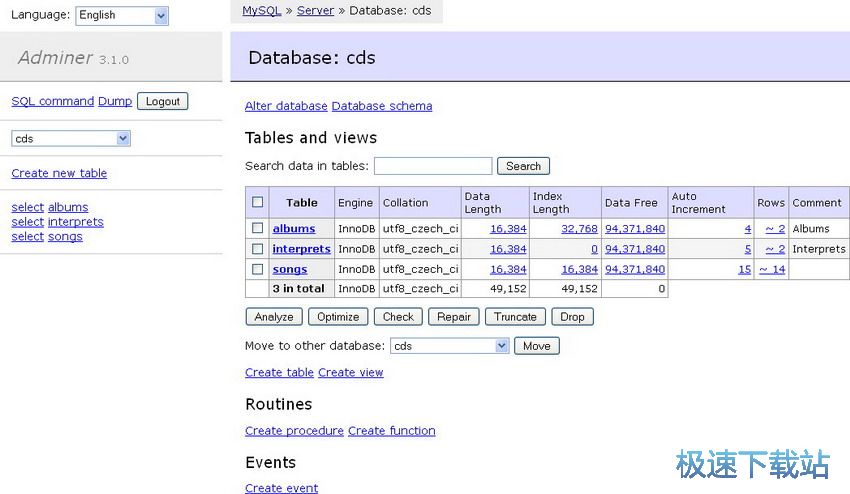Click songs Data Free value 94,371,840
Screen dimensions: 850x494
(635, 269)
